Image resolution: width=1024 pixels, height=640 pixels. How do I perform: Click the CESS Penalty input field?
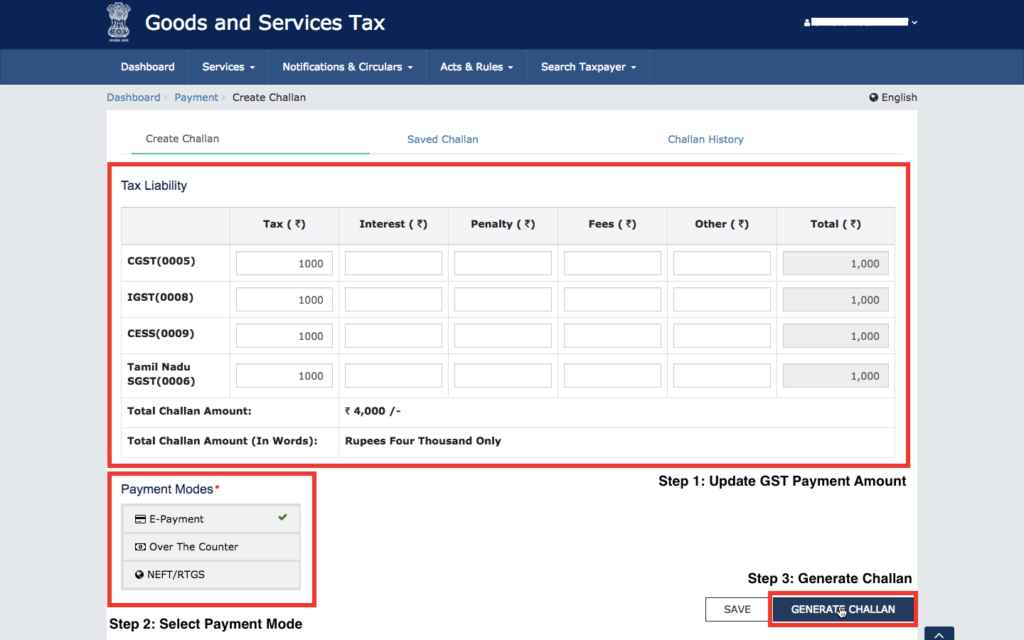(503, 336)
